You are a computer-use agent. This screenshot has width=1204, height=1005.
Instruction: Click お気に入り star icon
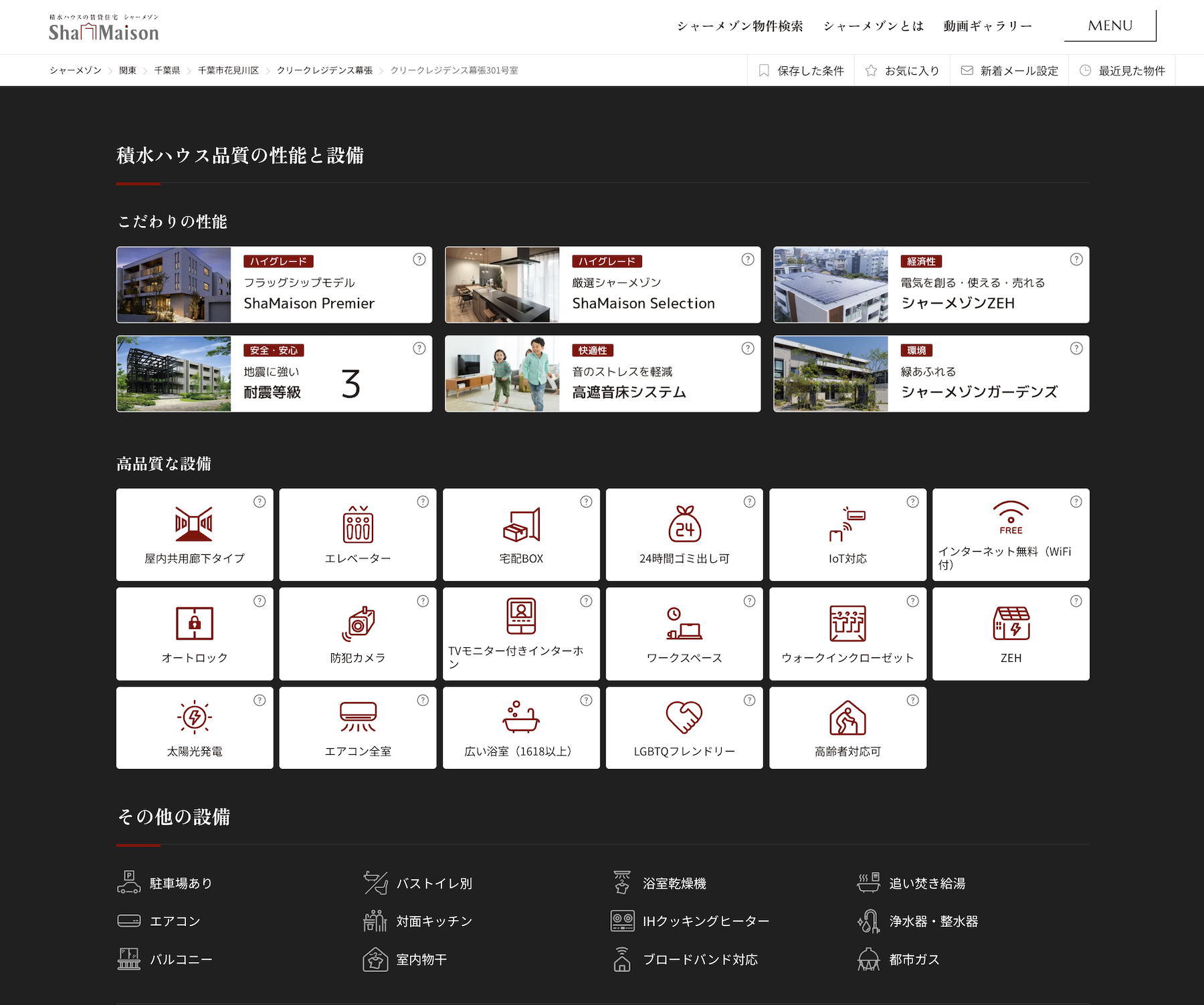click(871, 70)
